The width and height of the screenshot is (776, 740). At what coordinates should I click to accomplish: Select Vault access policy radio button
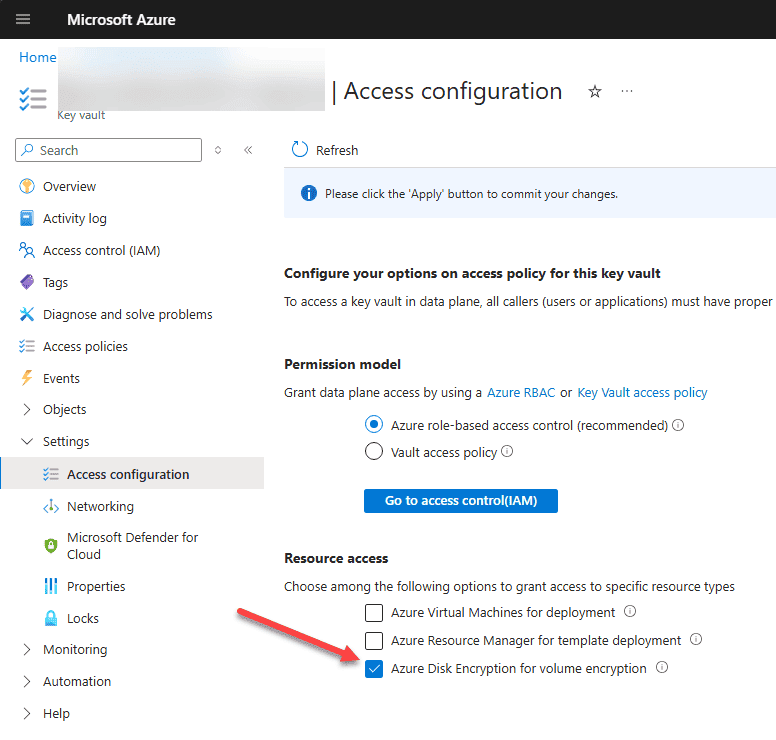click(374, 451)
